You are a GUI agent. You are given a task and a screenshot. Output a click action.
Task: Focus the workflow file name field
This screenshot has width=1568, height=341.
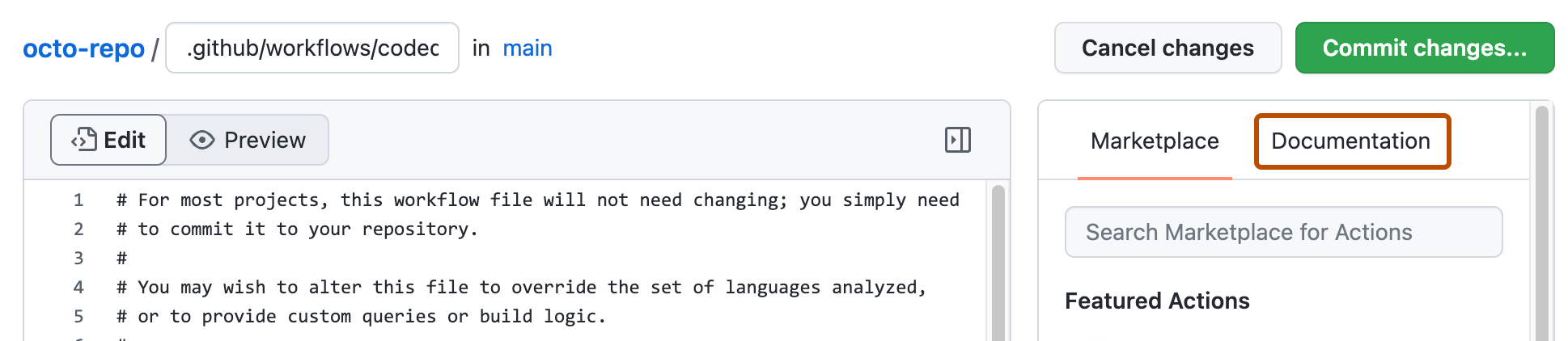pos(312,48)
